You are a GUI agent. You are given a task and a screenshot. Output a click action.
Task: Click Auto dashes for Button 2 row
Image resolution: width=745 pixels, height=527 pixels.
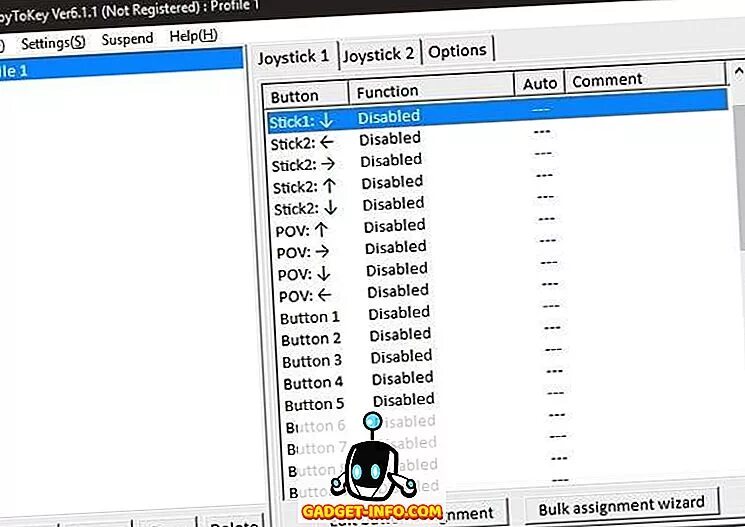(552, 327)
